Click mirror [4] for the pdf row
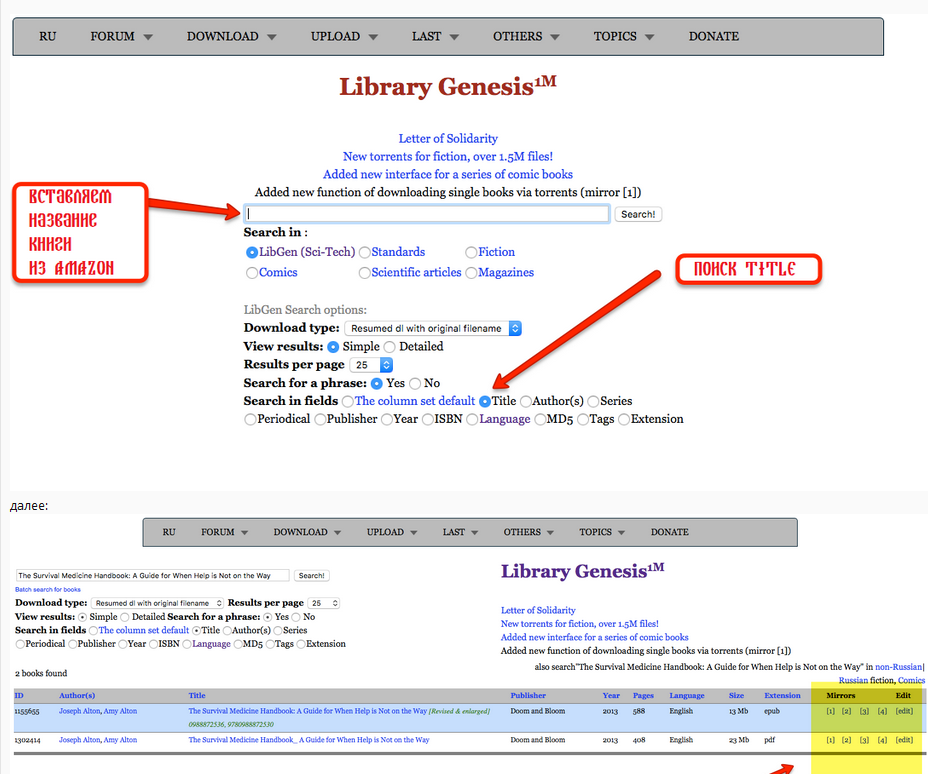The image size is (928, 774). click(x=882, y=740)
